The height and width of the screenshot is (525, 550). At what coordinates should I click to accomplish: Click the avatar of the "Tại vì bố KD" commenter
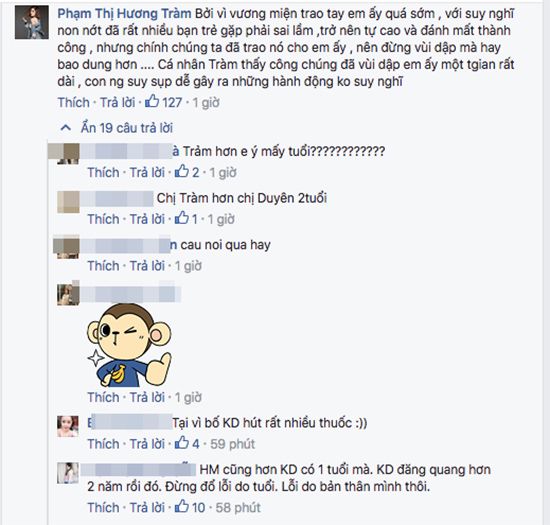pos(68,426)
